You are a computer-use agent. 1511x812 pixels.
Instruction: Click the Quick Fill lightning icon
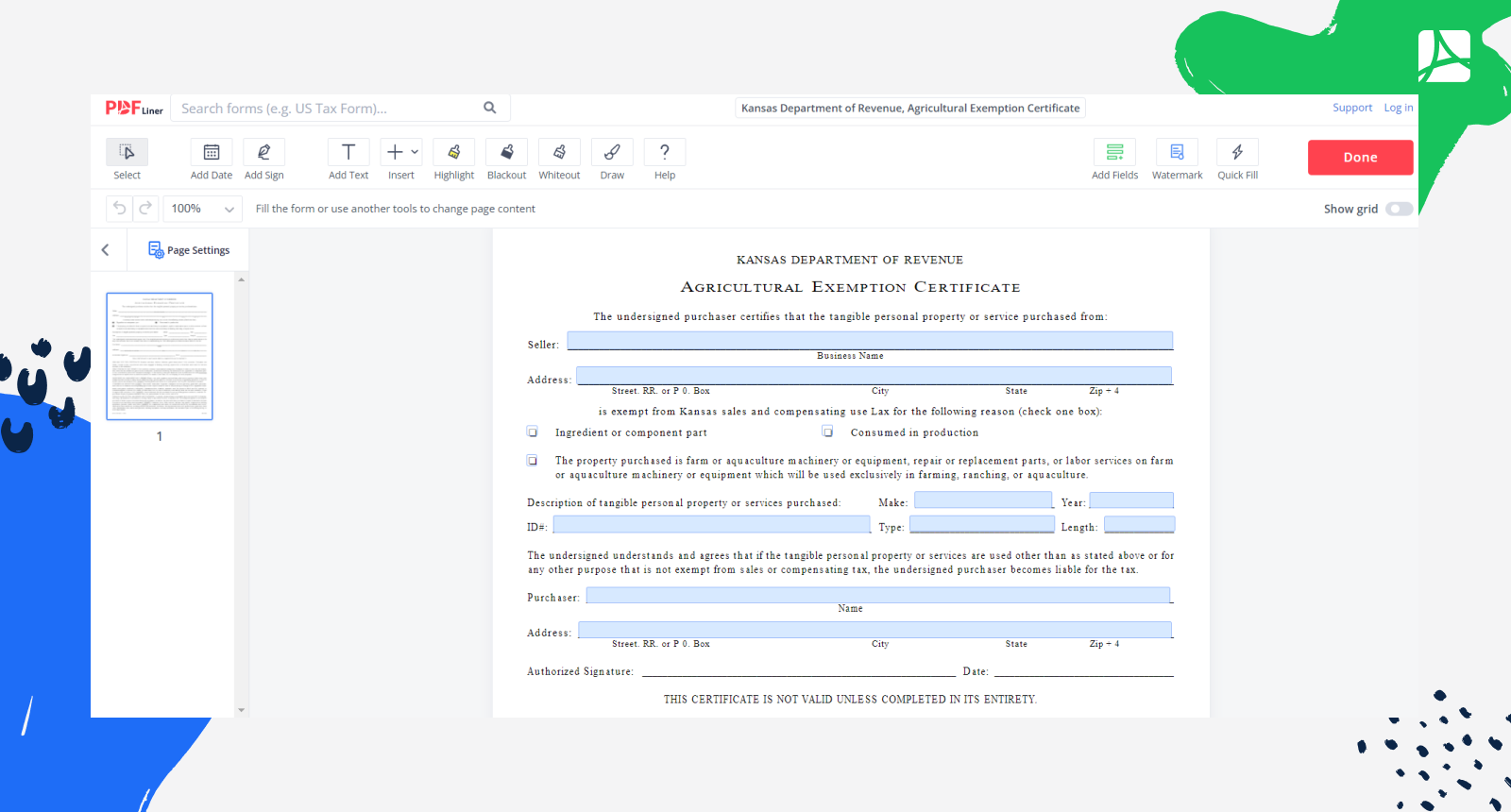[1237, 153]
